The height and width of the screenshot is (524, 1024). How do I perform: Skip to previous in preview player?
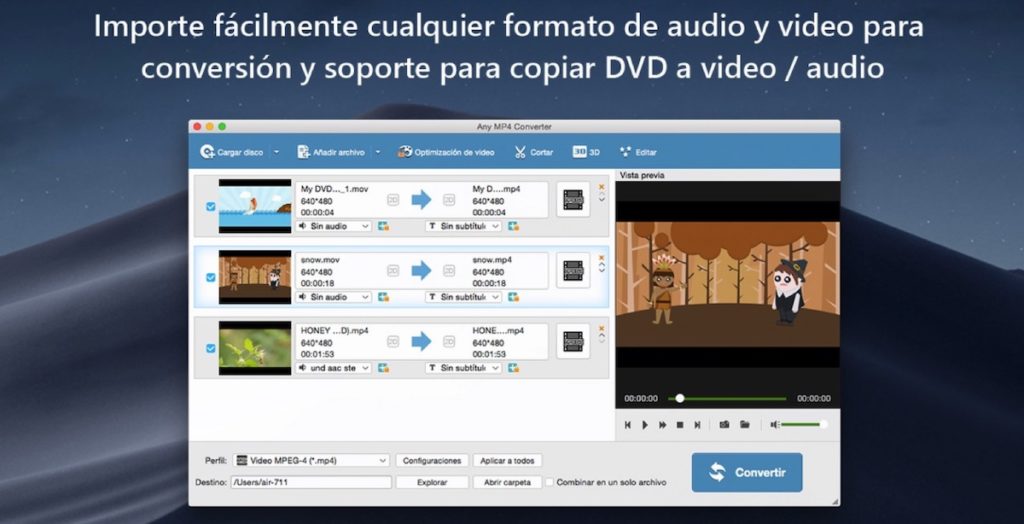pos(628,425)
